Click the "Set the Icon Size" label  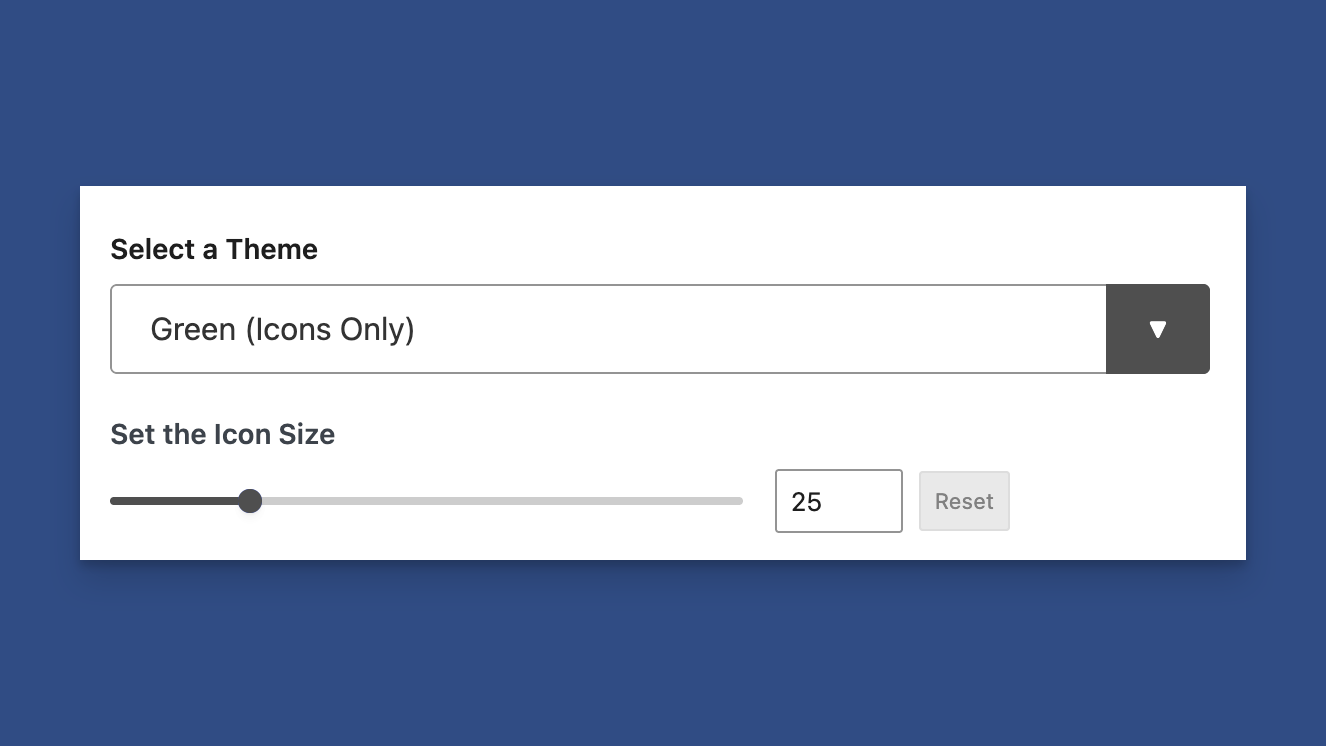pos(222,434)
